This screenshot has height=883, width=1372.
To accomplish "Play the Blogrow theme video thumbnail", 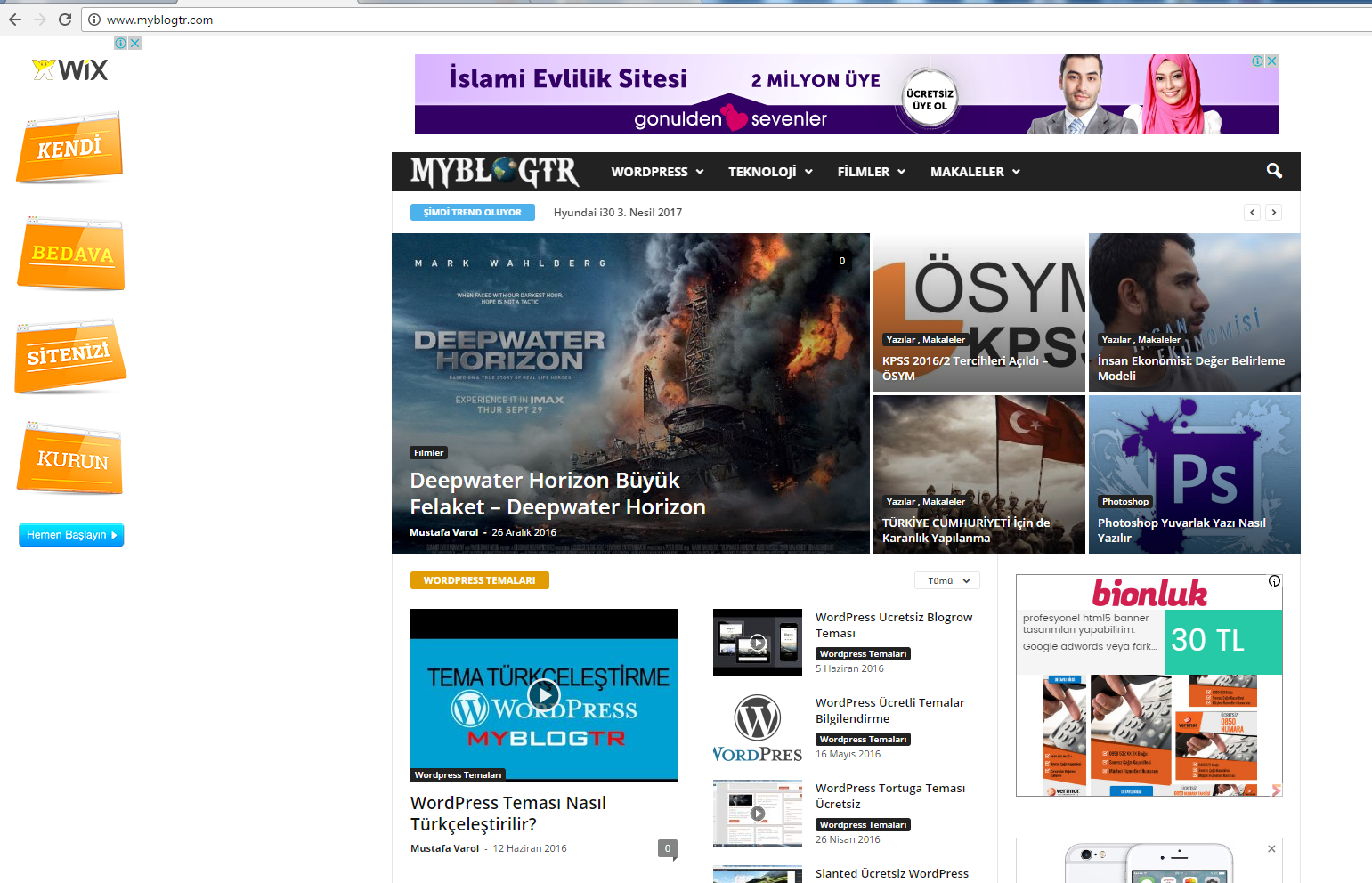I will 758,642.
